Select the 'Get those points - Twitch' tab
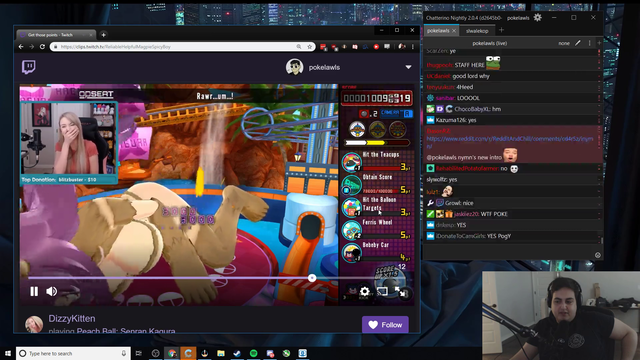Viewport: 640px width, 360px height. tap(51, 35)
